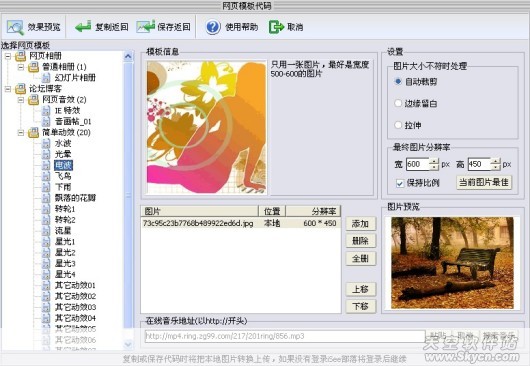Click the page icon beside 下雨

[46, 187]
